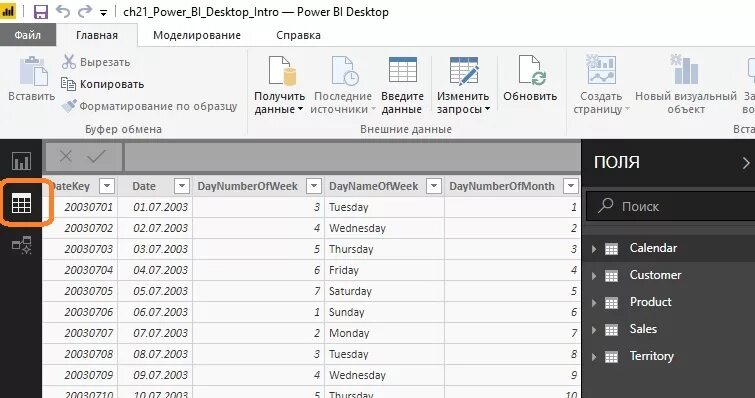Image resolution: width=755 pixels, height=398 pixels.
Task: Confirm formula with the checkmark icon
Action: click(x=97, y=156)
